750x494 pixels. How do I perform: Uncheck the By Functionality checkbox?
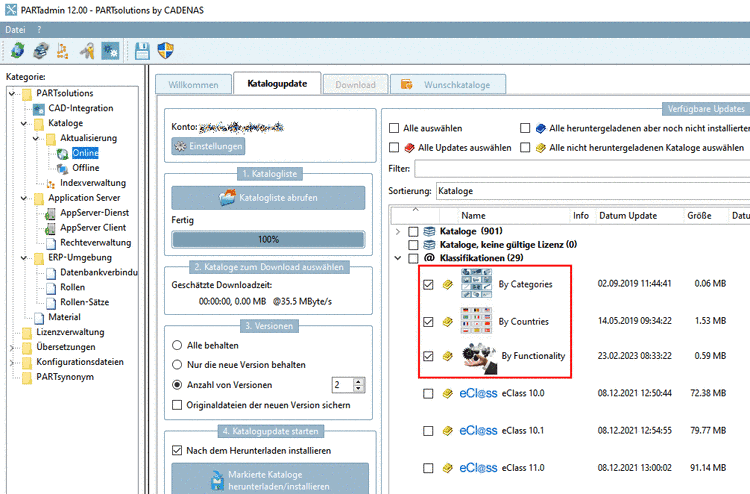[428, 356]
